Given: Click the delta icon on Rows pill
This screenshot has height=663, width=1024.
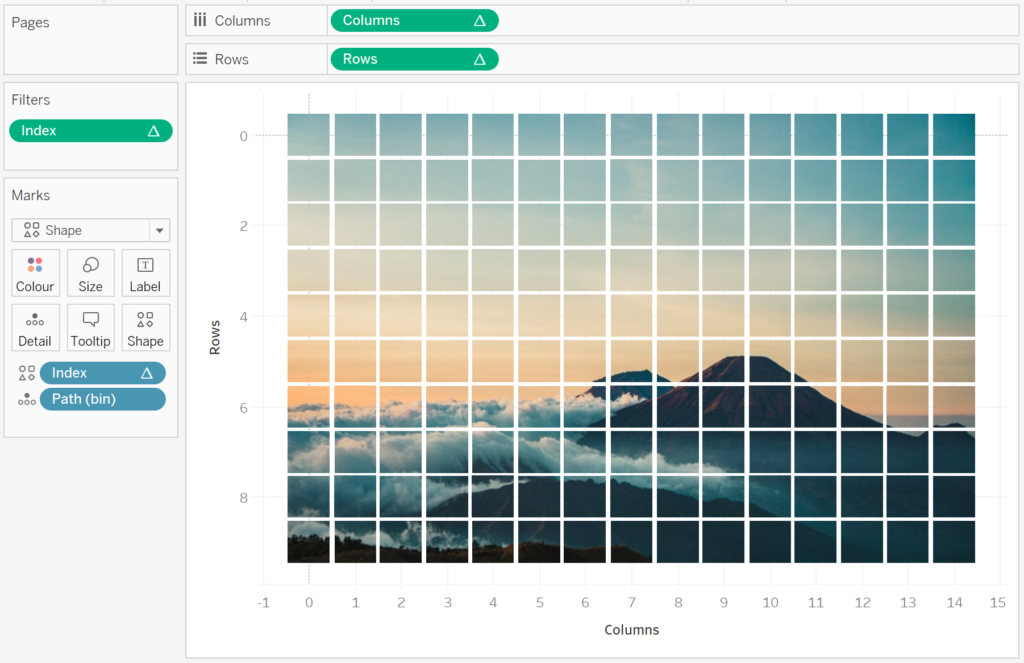Looking at the screenshot, I should tap(480, 59).
